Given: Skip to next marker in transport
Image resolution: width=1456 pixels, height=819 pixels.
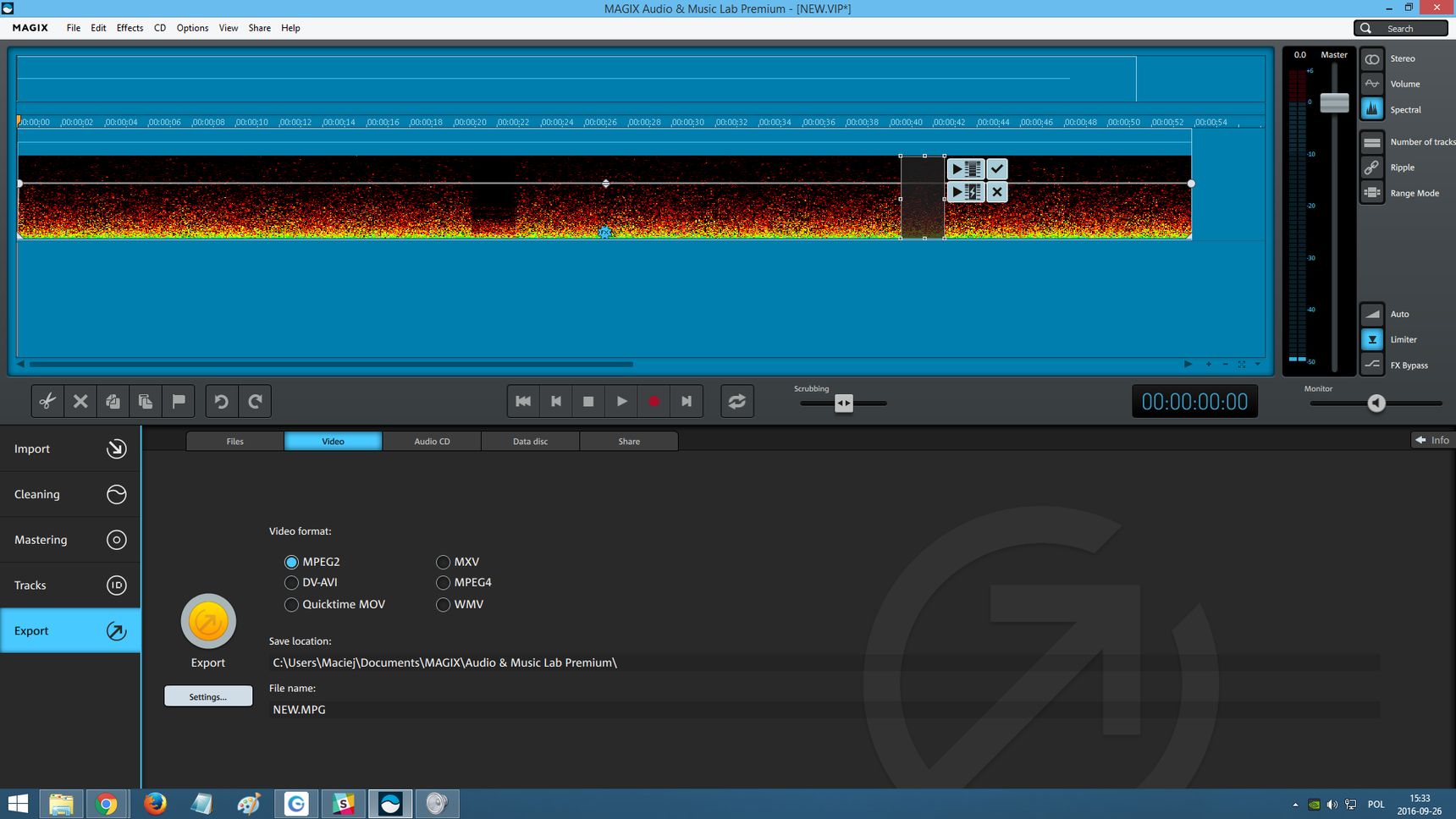Looking at the screenshot, I should tap(687, 401).
